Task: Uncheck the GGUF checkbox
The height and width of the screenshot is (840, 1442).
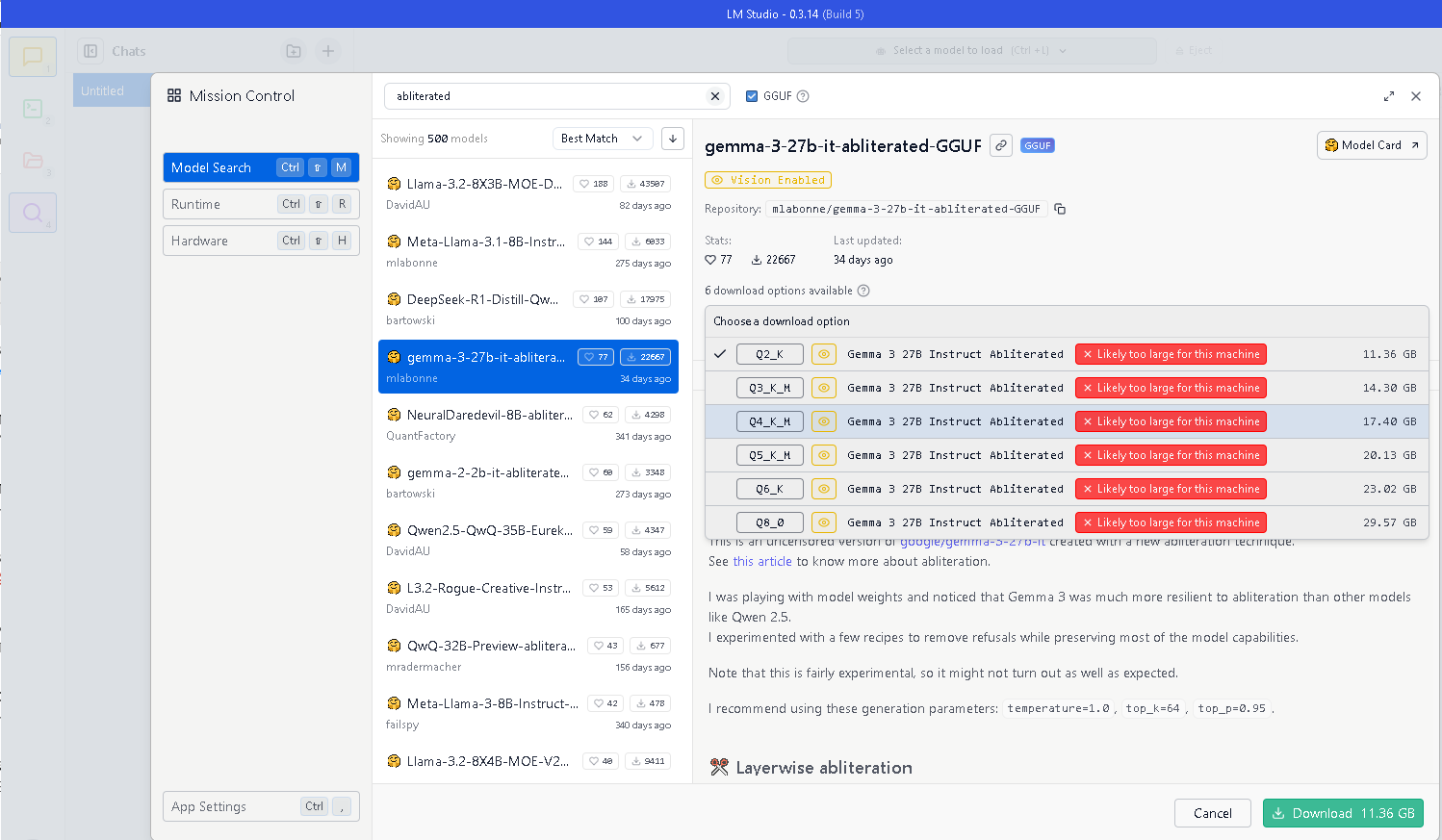Action: pyautogui.click(x=752, y=96)
